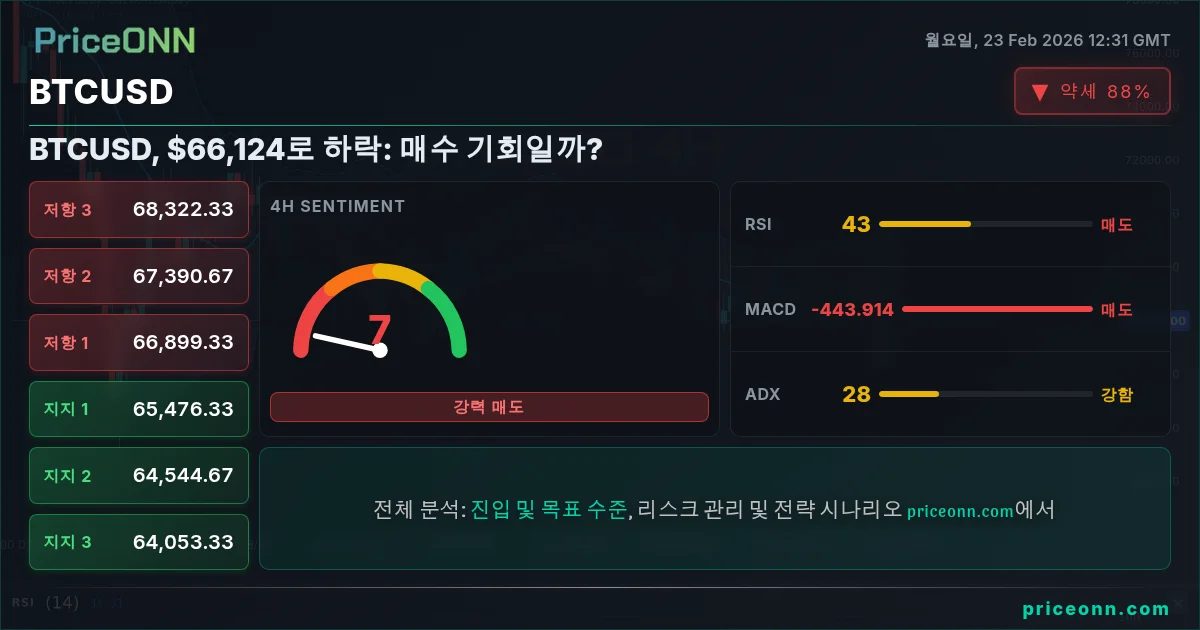Image resolution: width=1200 pixels, height=630 pixels.
Task: Click the MACD red progress bar
Action: point(998,309)
